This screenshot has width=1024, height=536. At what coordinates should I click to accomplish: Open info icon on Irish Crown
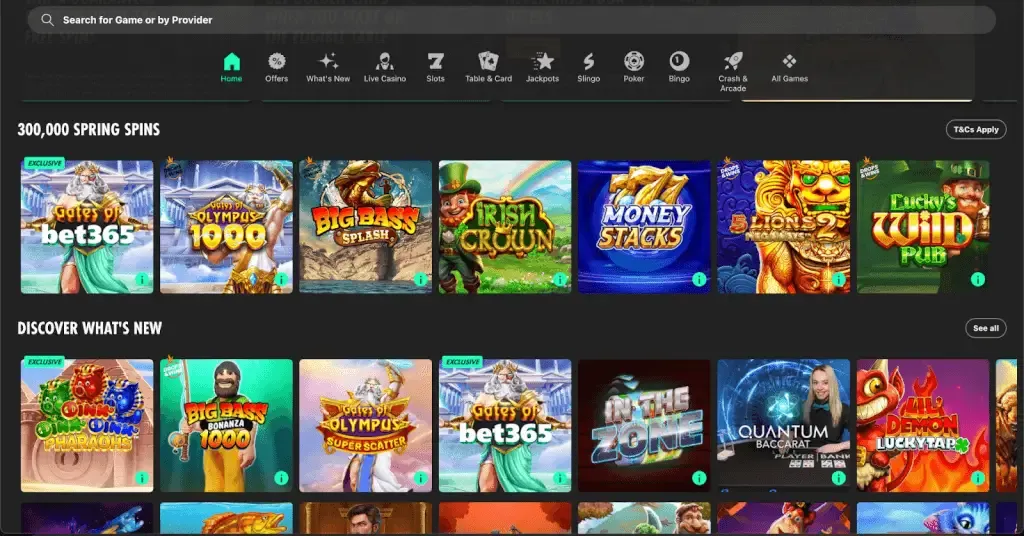pos(560,279)
